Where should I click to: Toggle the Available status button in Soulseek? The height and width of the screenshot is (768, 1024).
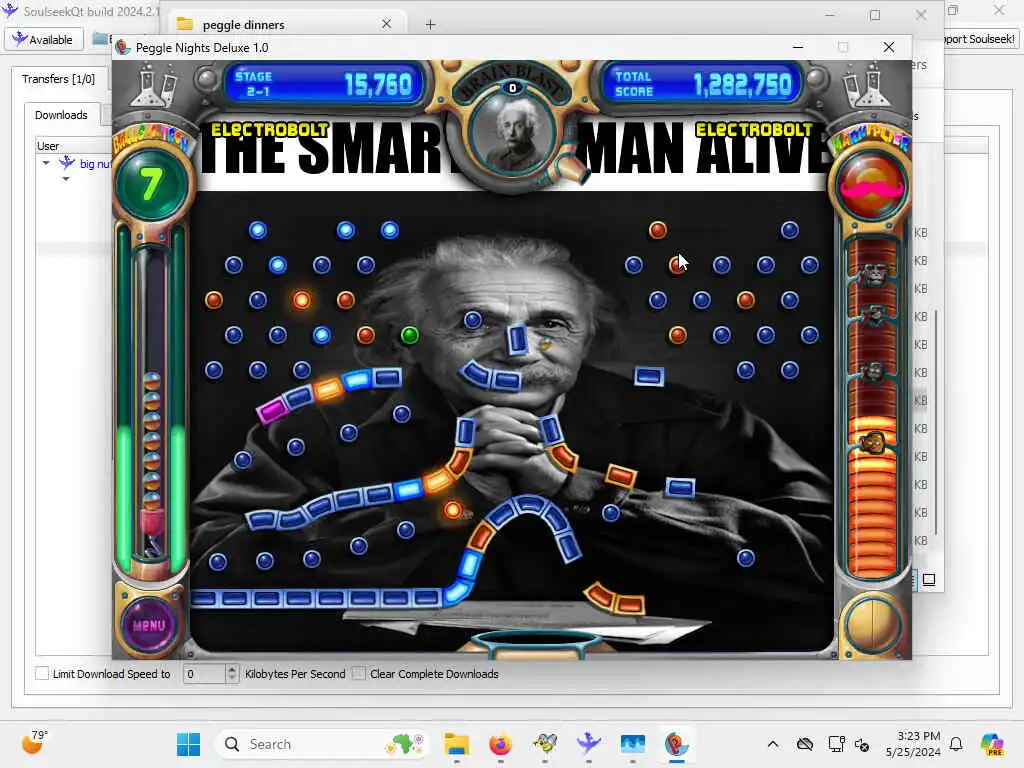click(x=44, y=39)
